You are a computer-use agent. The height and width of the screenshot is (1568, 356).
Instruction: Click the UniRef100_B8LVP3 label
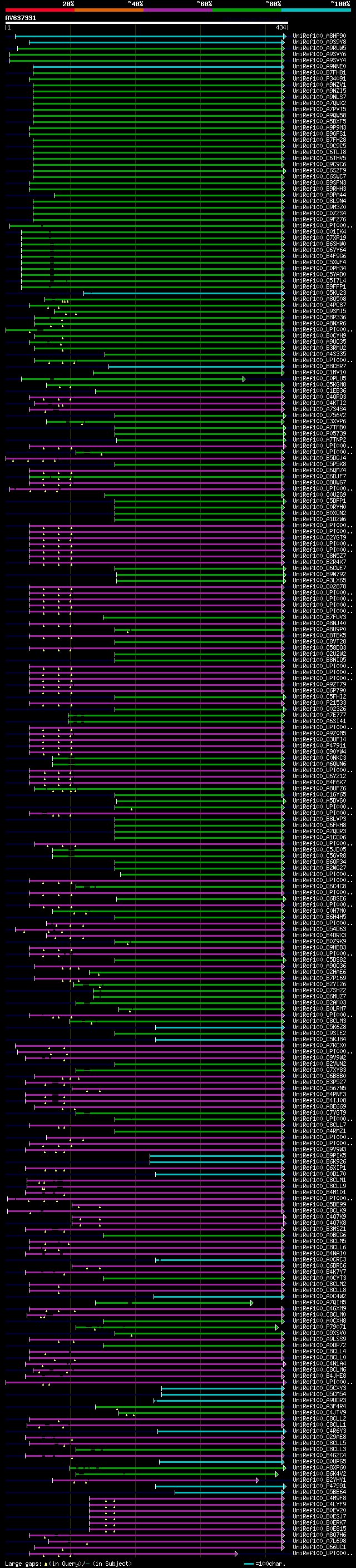(319, 819)
